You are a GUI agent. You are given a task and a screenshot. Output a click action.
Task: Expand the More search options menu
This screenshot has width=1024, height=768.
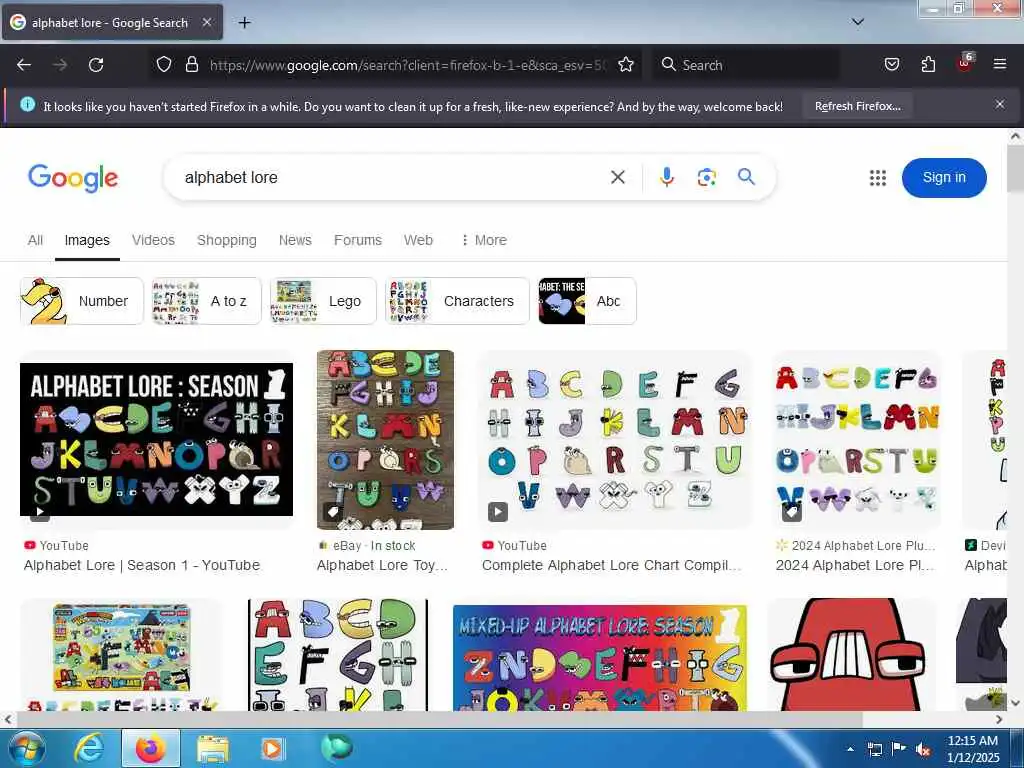tap(484, 240)
